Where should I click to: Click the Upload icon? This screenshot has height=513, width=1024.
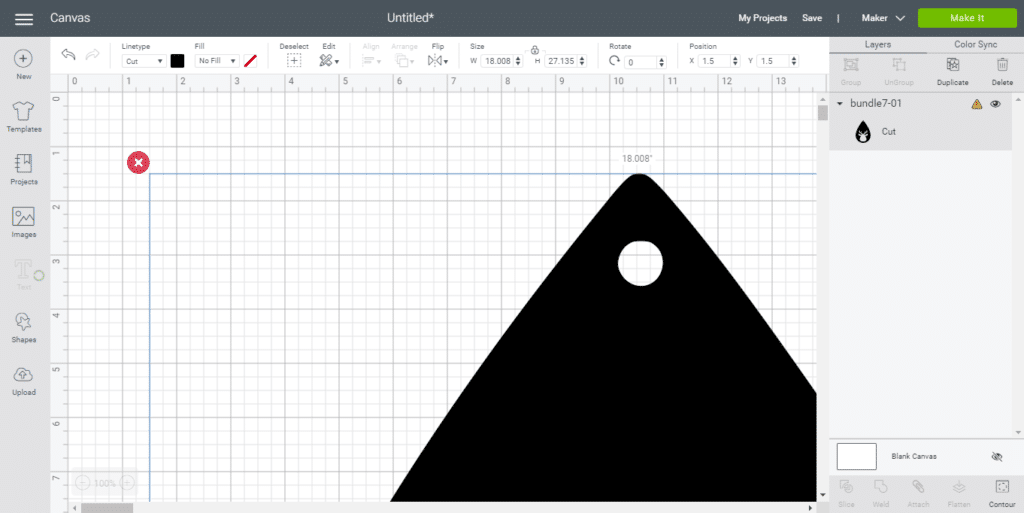pyautogui.click(x=24, y=375)
